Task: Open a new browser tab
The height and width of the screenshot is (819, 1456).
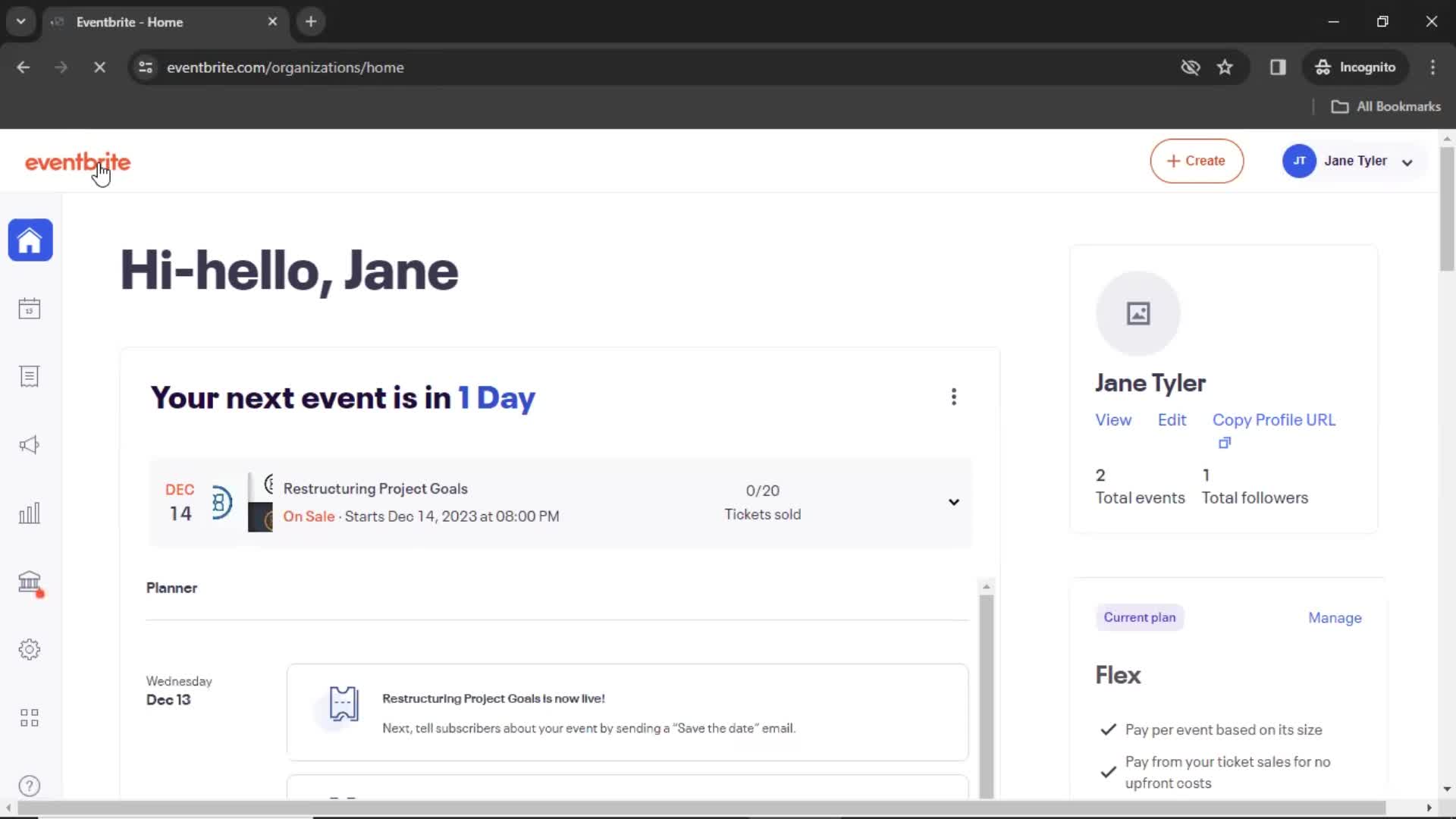Action: (x=311, y=22)
